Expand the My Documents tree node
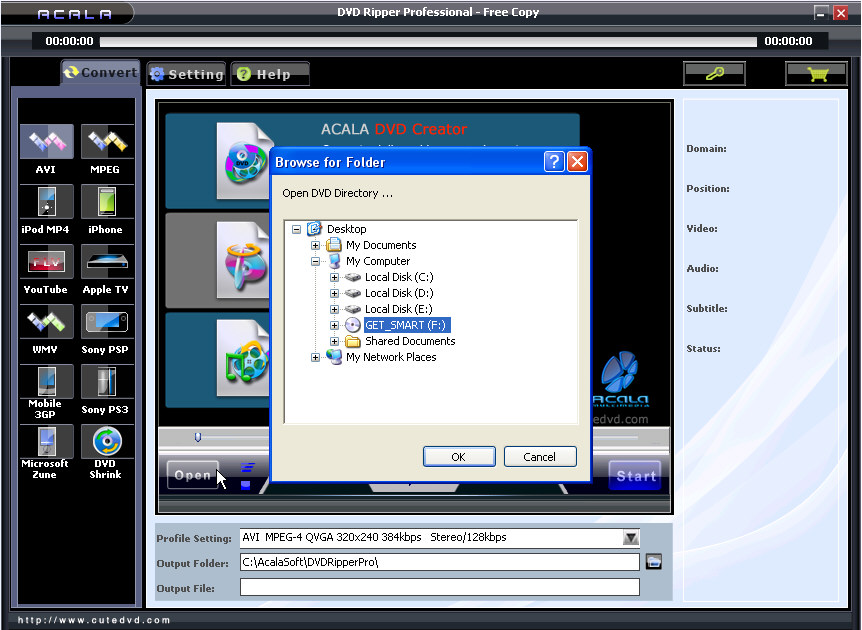Image resolution: width=862 pixels, height=630 pixels. [316, 245]
